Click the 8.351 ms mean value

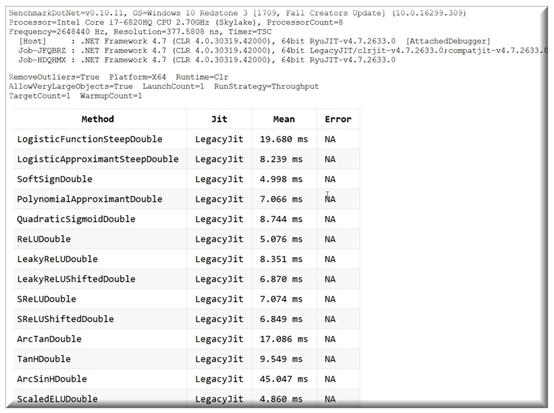tap(281, 259)
